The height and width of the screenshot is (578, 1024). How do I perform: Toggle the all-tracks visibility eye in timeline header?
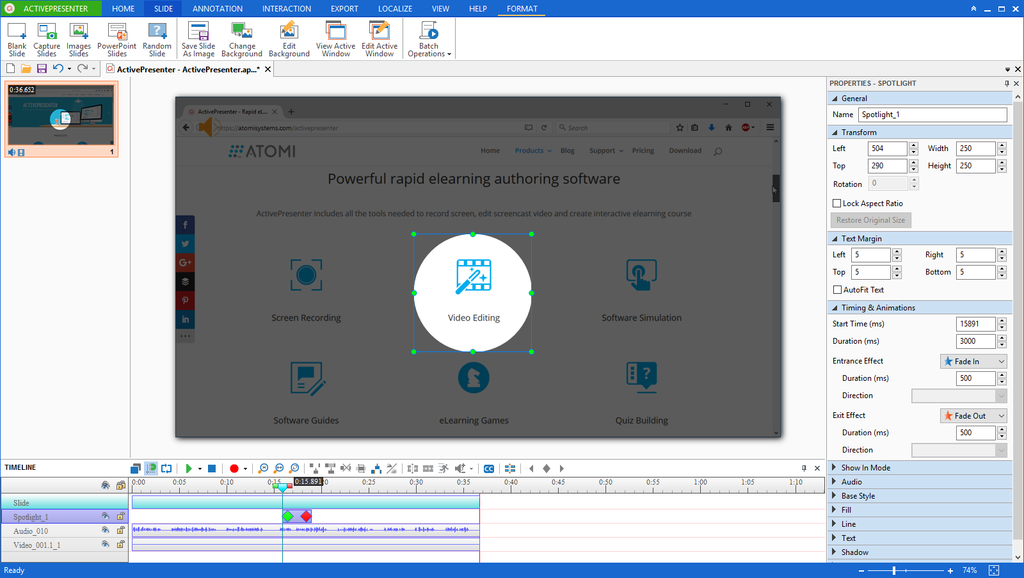click(105, 485)
